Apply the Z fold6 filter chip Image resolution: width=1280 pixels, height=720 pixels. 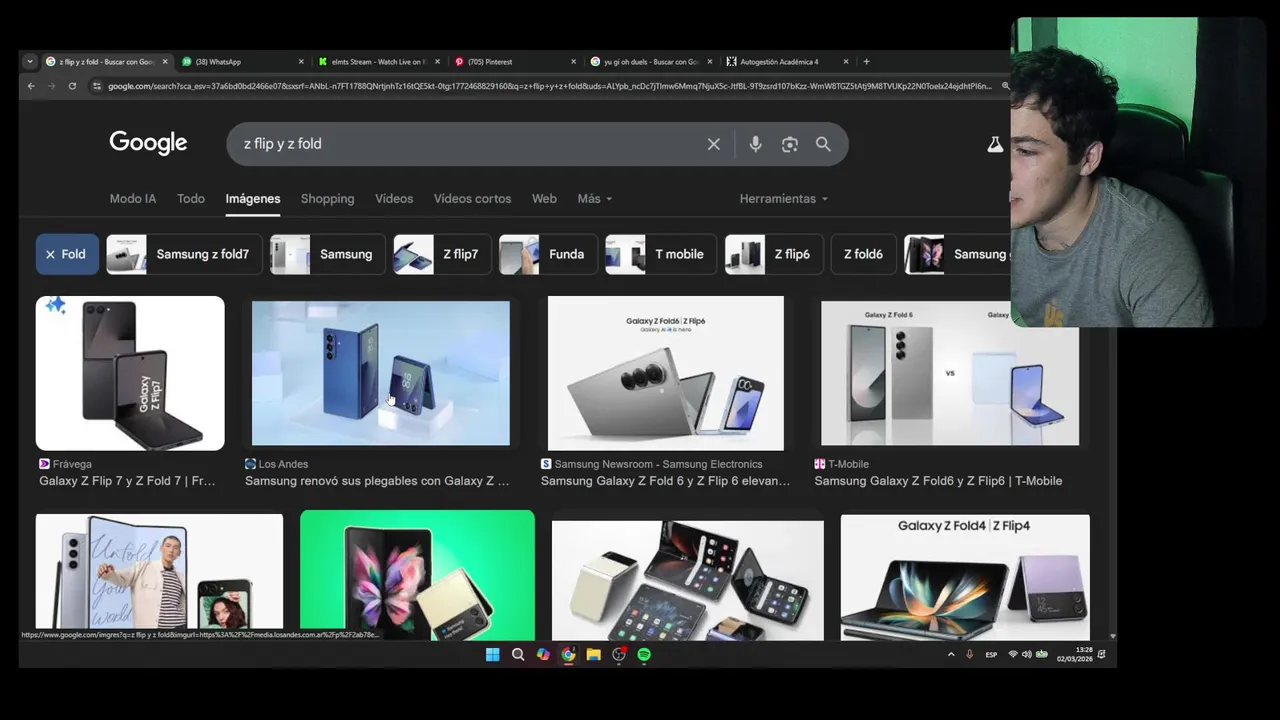point(863,254)
